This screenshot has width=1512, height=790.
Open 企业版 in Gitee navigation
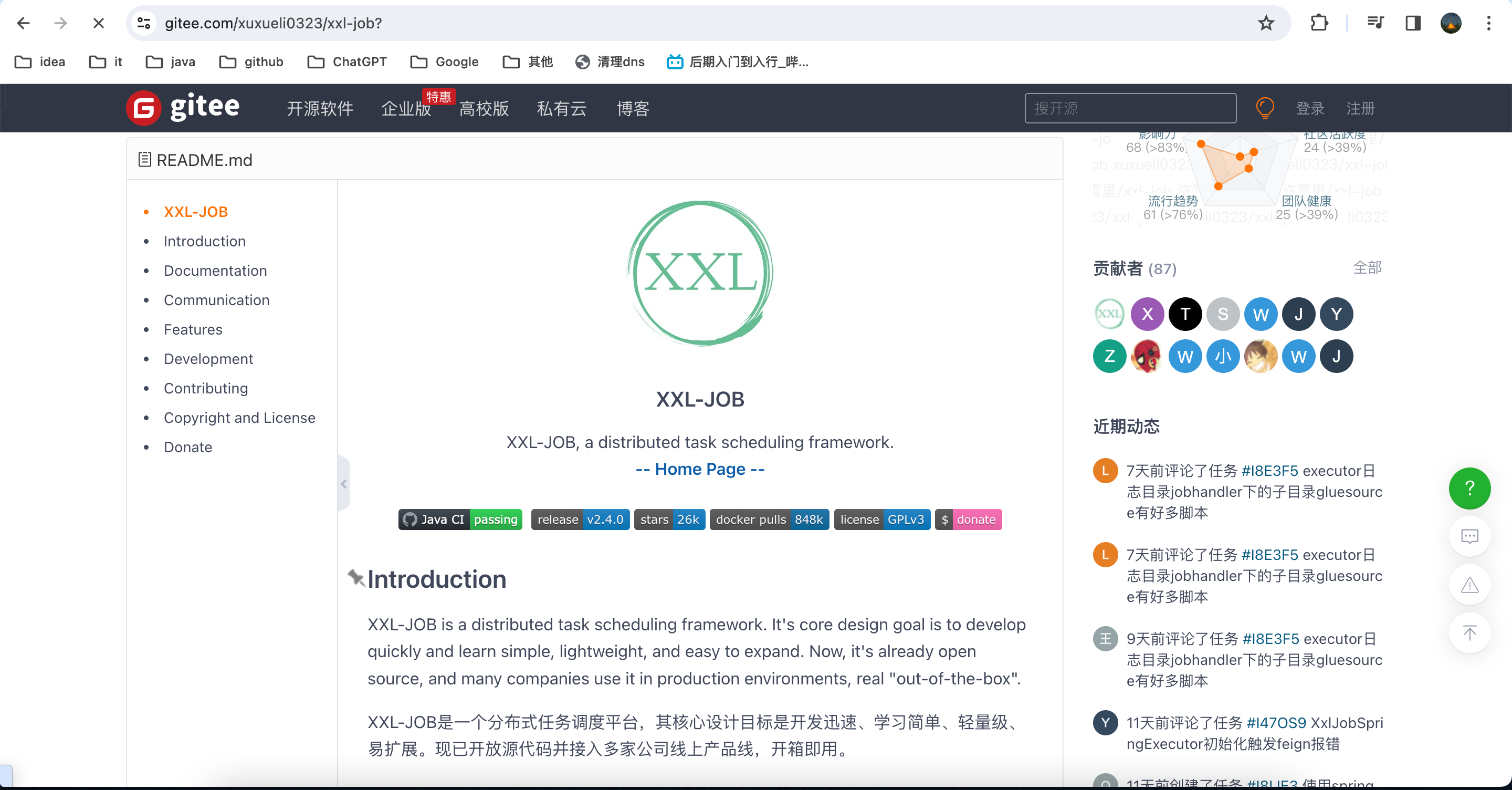coord(406,108)
